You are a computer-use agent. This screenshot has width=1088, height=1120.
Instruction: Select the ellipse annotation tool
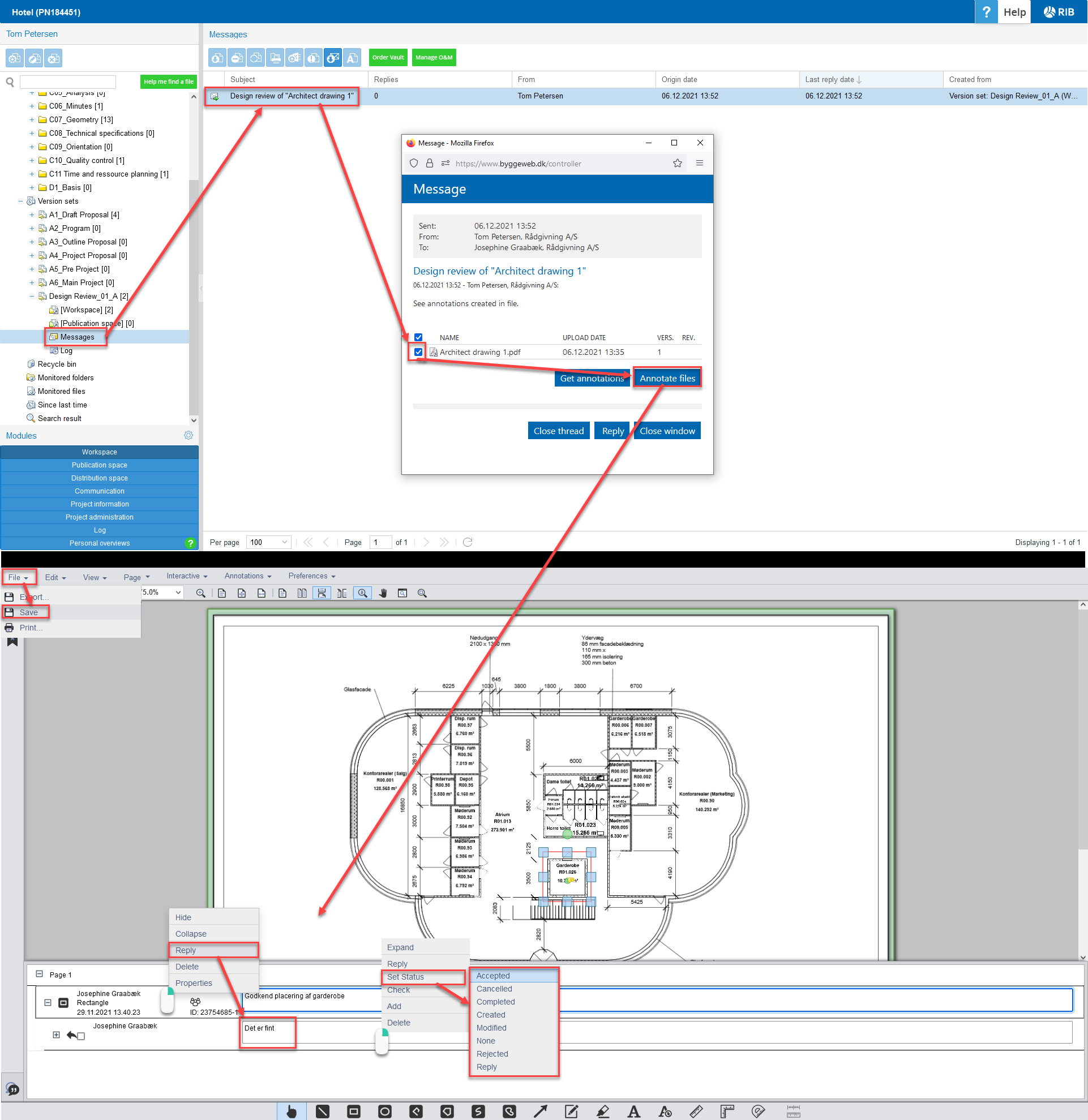pos(384,1111)
